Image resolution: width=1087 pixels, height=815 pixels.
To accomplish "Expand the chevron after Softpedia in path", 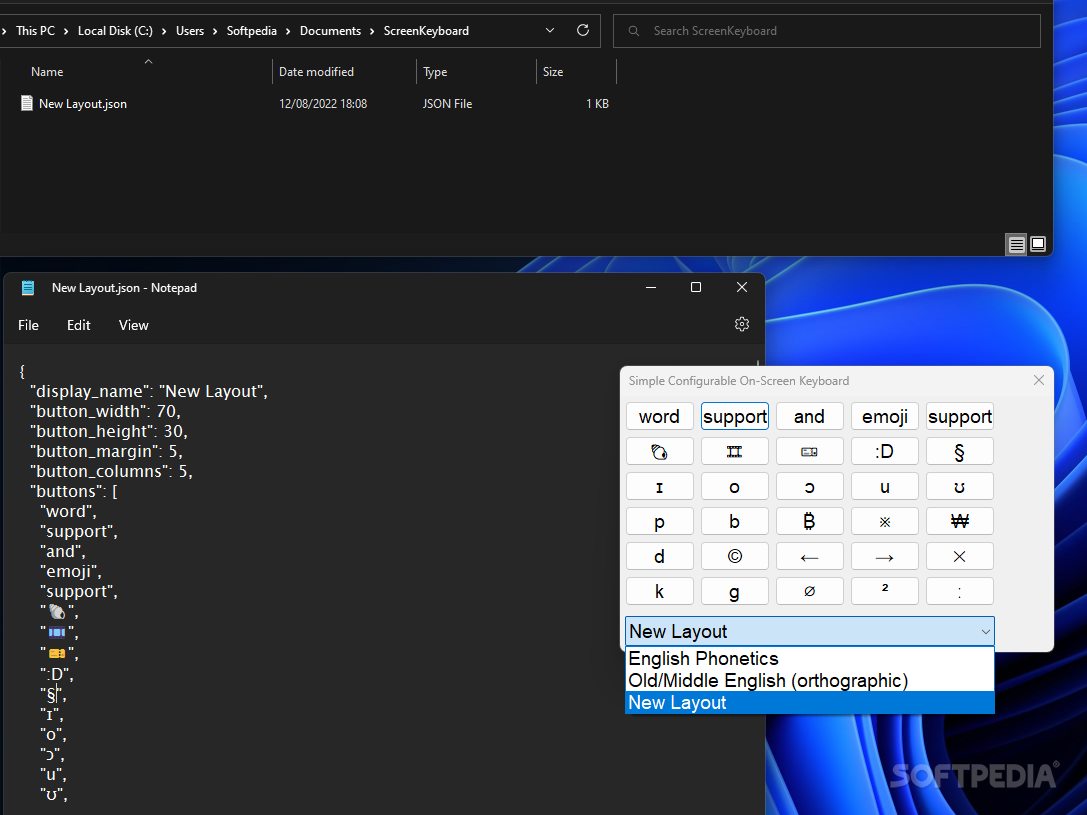I will pyautogui.click(x=288, y=31).
